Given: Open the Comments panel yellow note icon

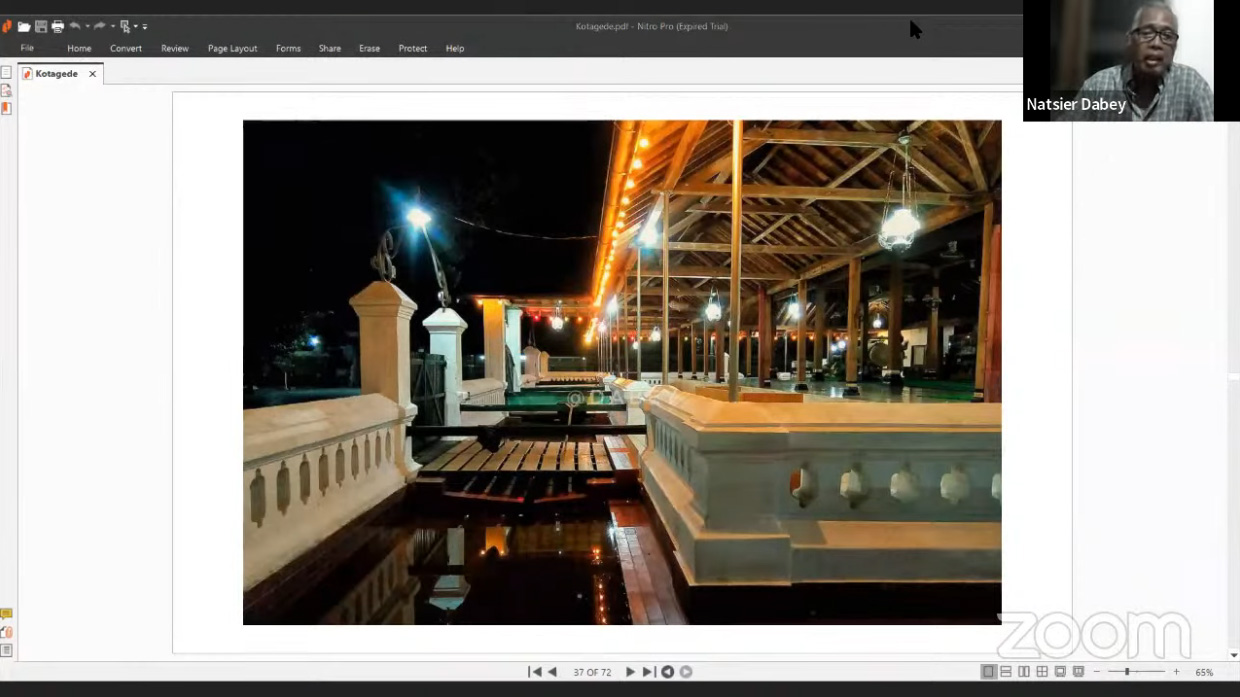Looking at the screenshot, I should [6, 614].
